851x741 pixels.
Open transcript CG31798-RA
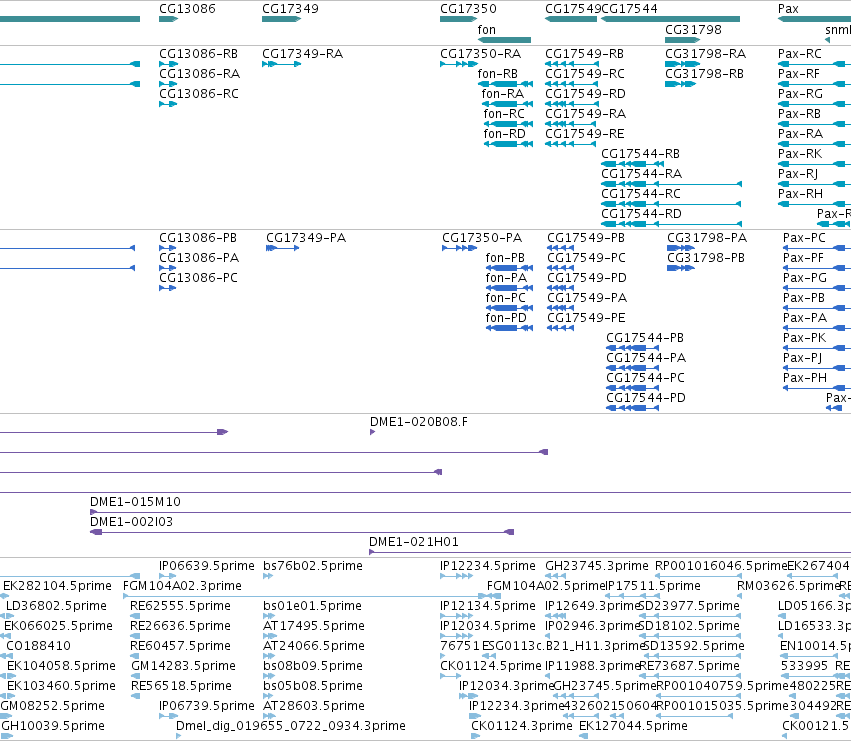point(706,54)
